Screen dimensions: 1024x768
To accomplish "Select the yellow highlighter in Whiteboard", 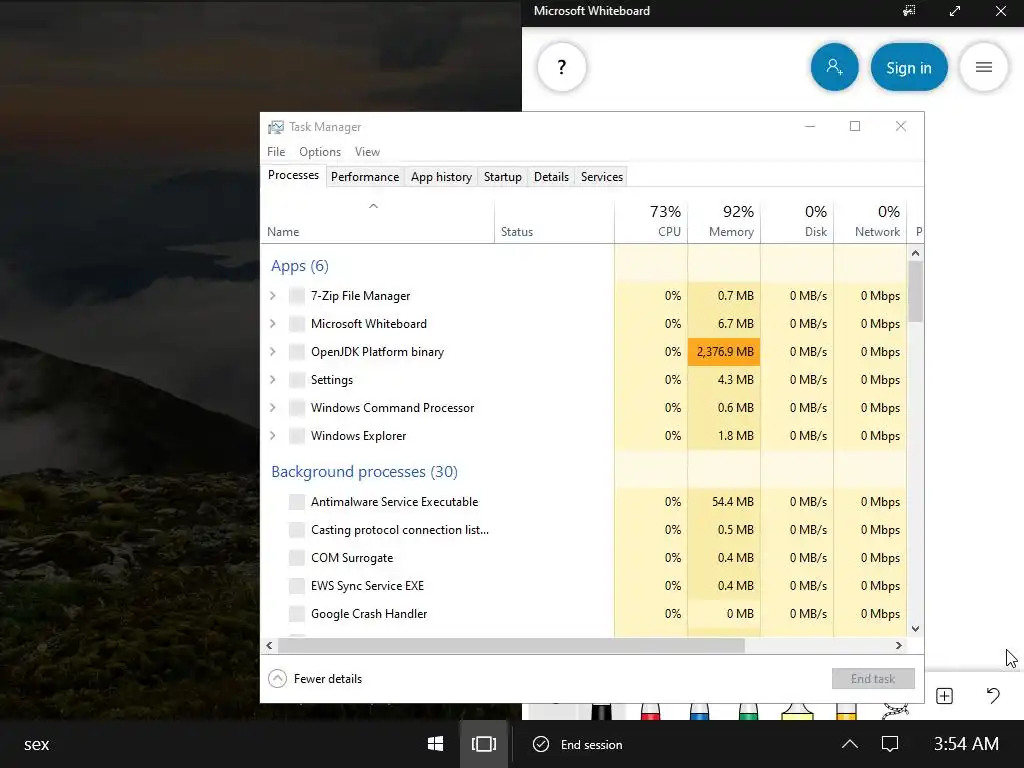I will point(797,711).
